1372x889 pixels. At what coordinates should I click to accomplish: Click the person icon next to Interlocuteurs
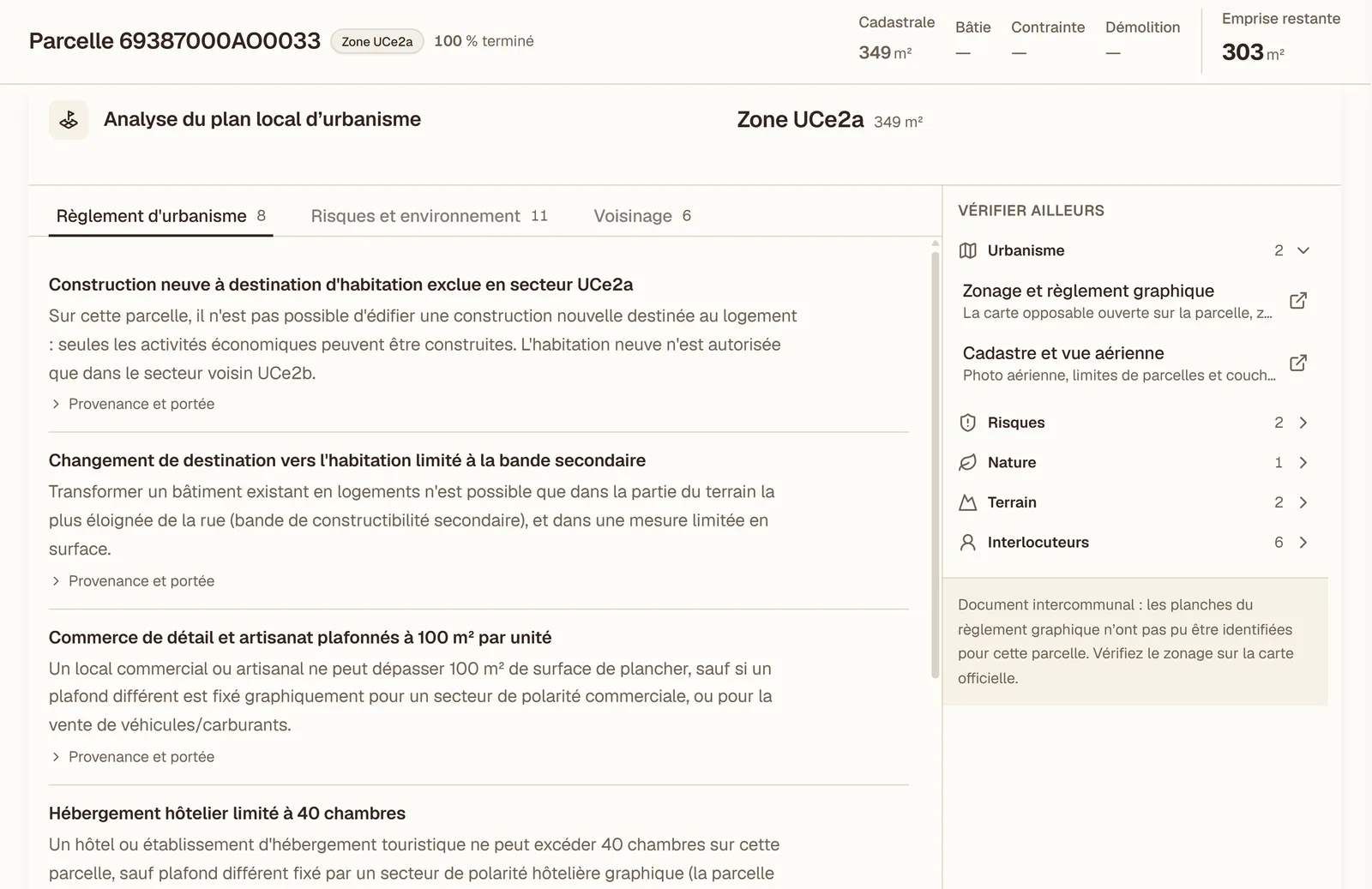click(x=968, y=542)
